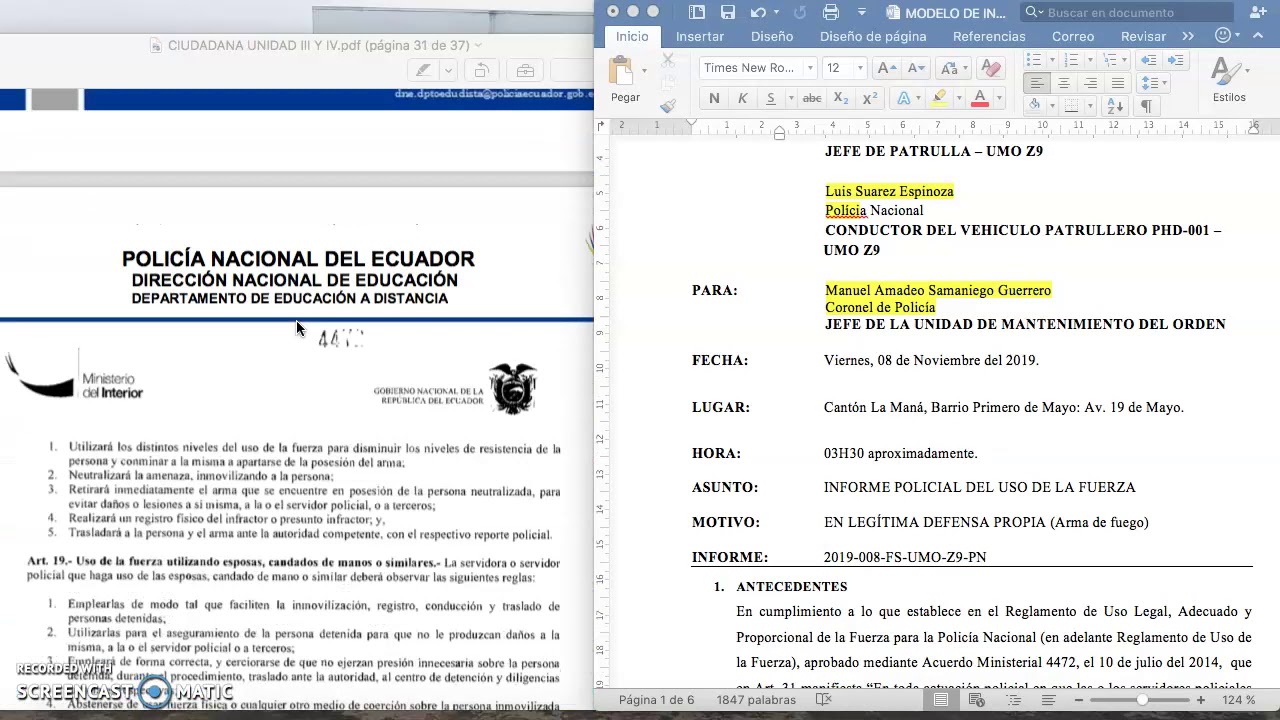This screenshot has width=1280, height=720.
Task: Open the highlighter options arrow in the PDF viewer
Action: [449, 70]
